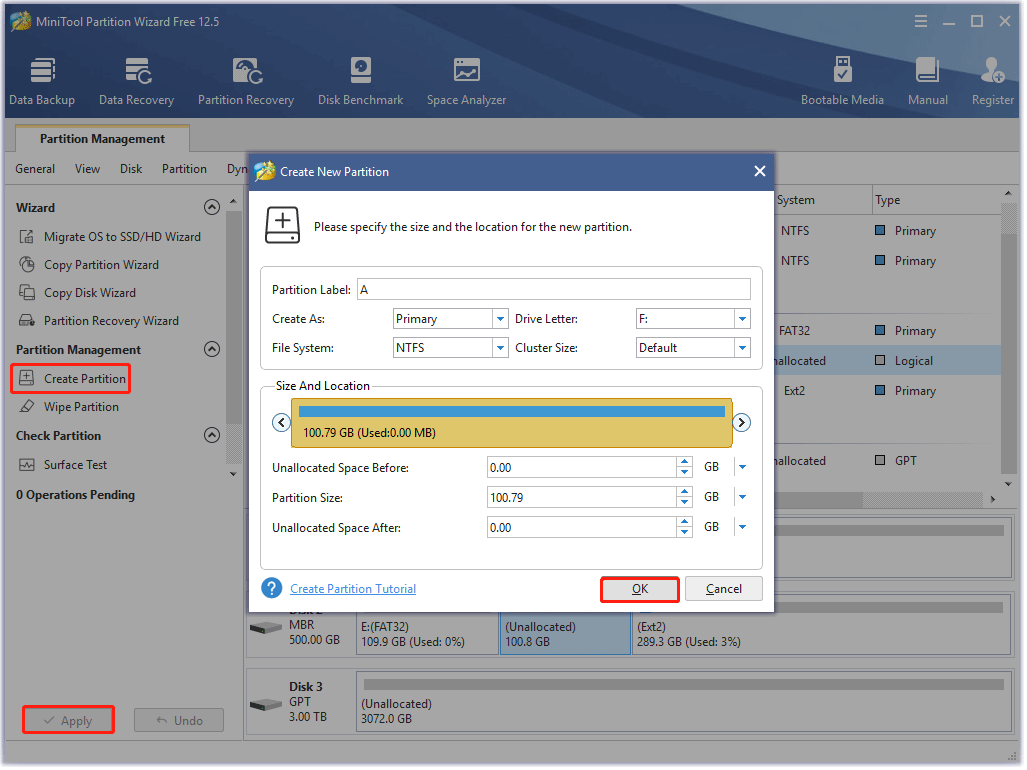Click Unallocated Space After value field
1027x770 pixels.
[x=582, y=528]
